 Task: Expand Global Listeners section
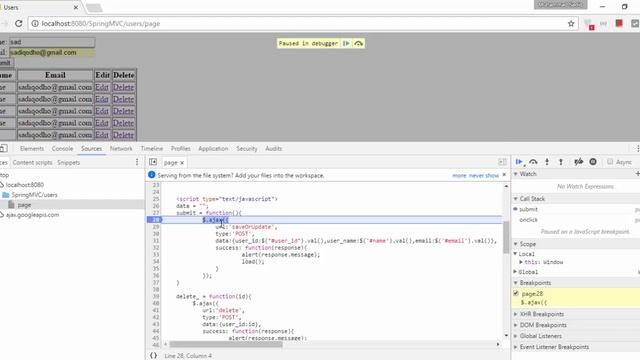tap(516, 336)
